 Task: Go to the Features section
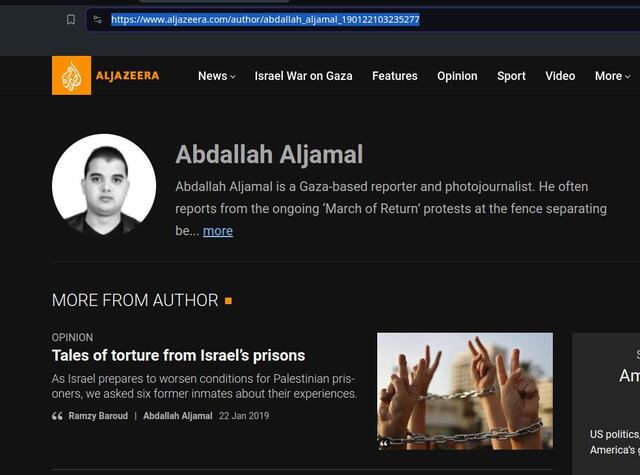tap(395, 76)
